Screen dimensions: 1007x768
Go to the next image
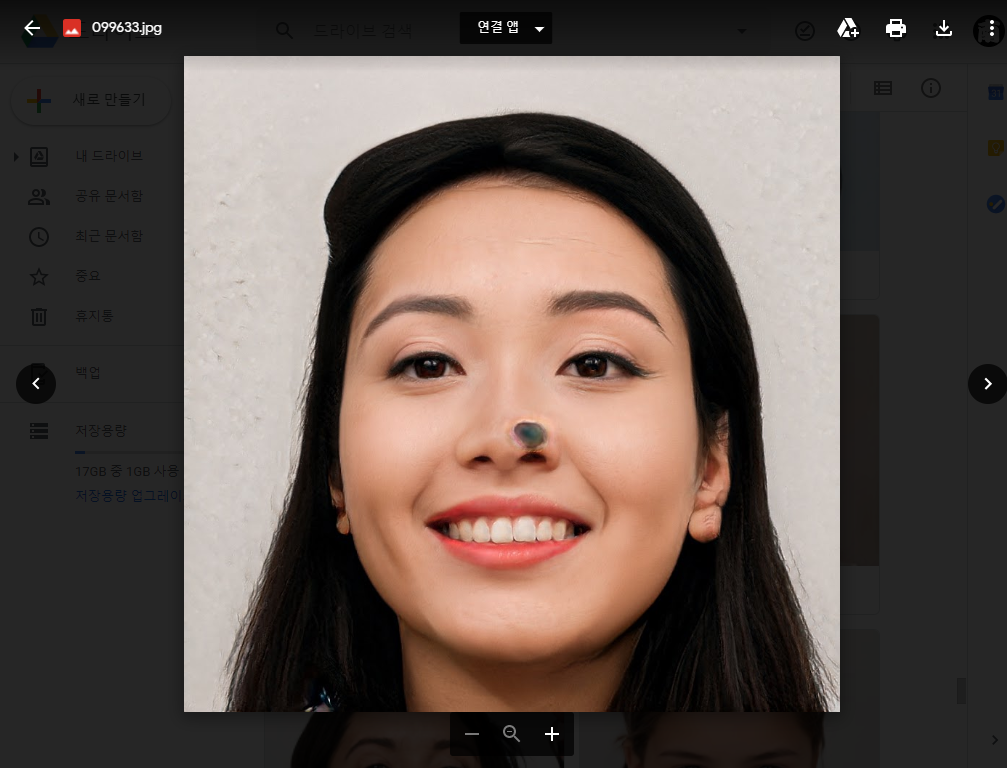[x=988, y=383]
